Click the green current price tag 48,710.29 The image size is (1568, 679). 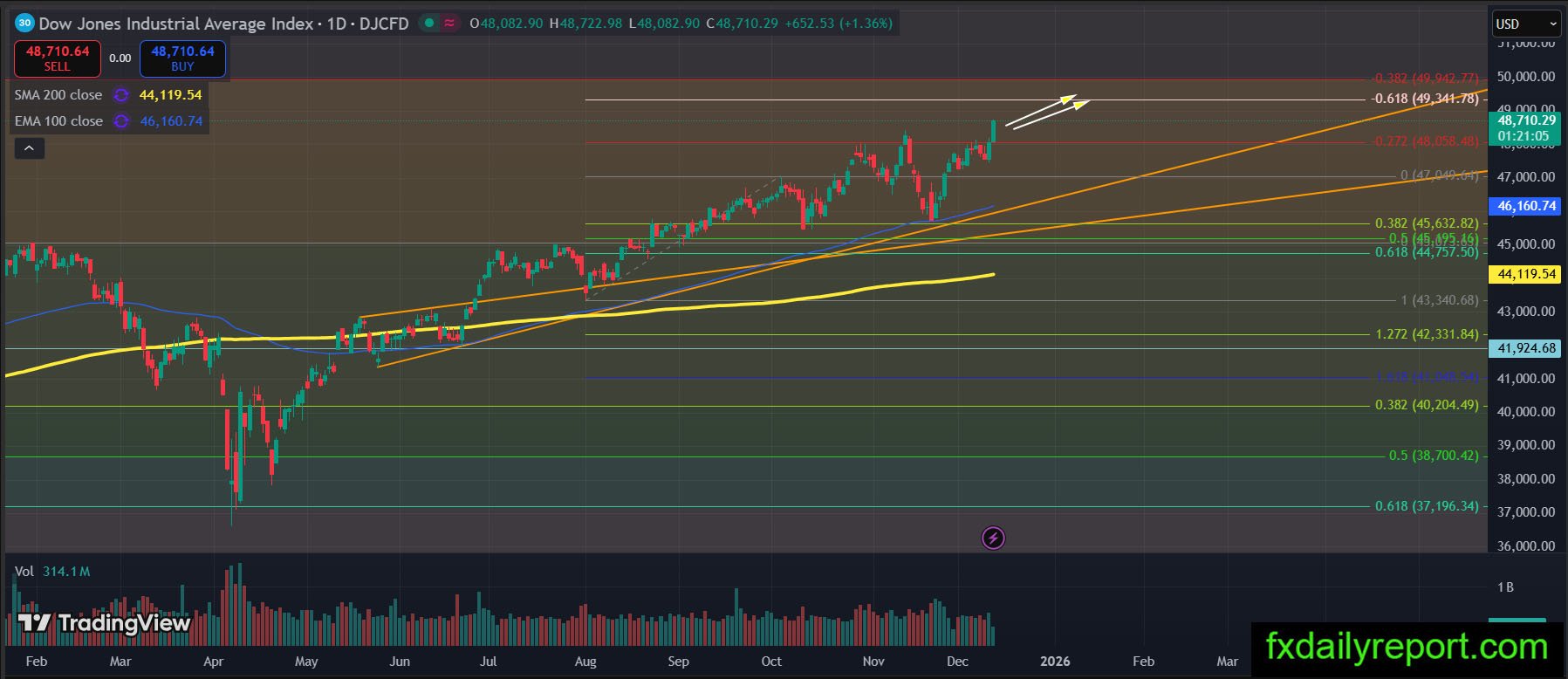[1525, 127]
